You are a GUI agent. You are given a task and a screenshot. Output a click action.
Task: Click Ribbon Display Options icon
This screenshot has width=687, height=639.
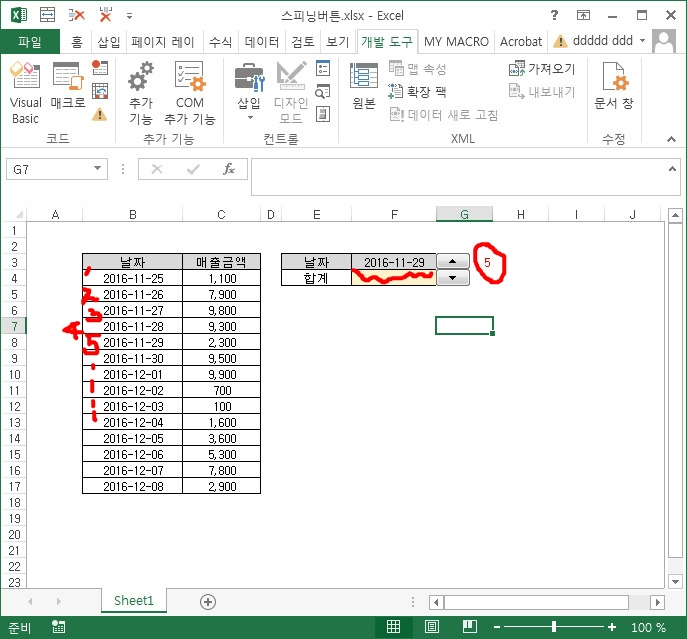tap(583, 15)
